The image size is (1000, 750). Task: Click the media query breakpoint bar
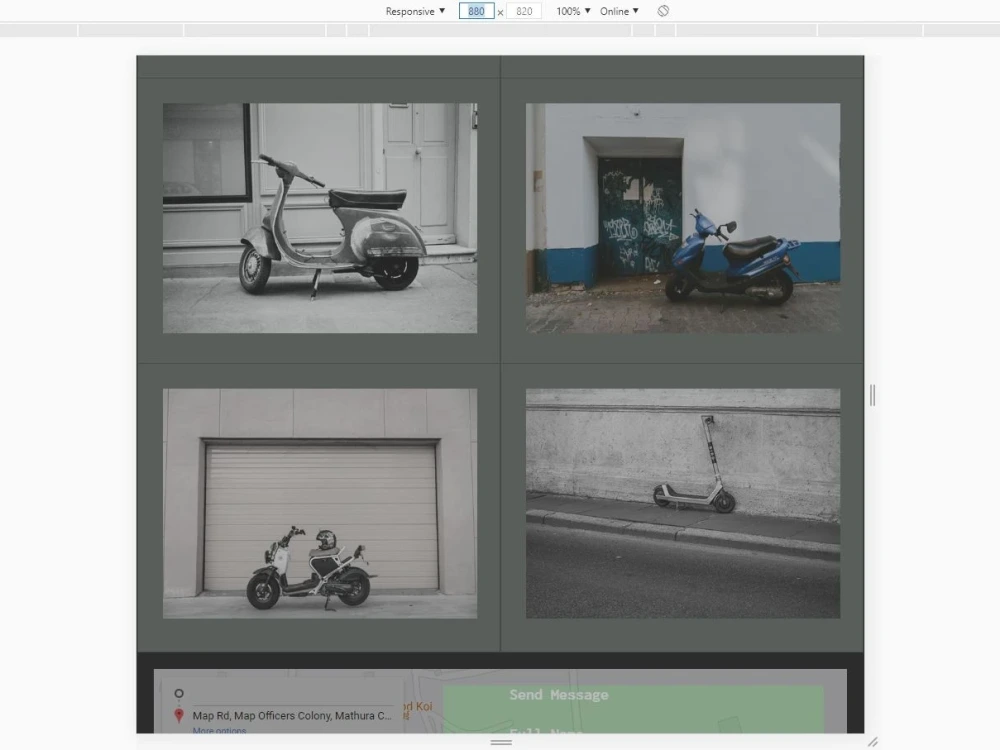click(500, 30)
